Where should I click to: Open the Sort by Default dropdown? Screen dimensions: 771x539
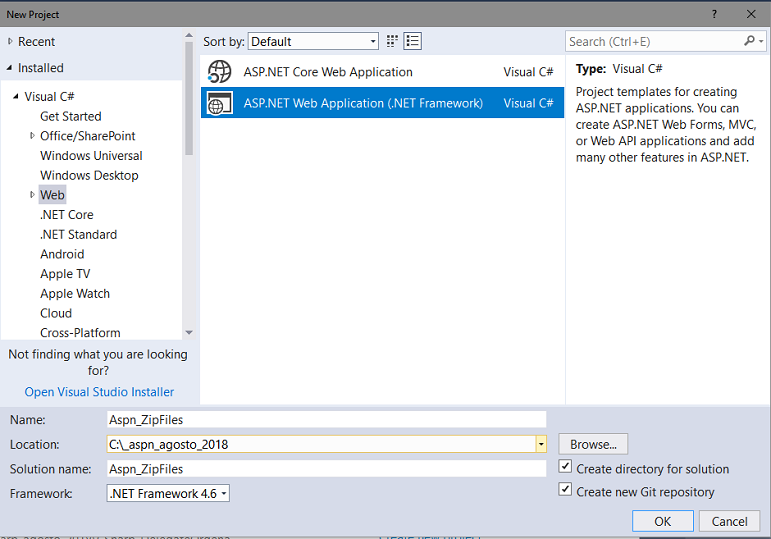[x=313, y=41]
